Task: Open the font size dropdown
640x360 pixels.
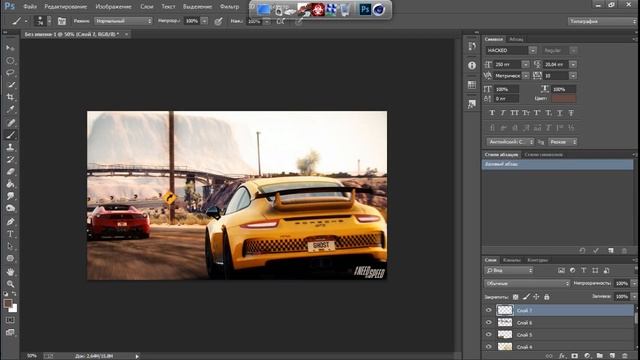Action: [526, 64]
